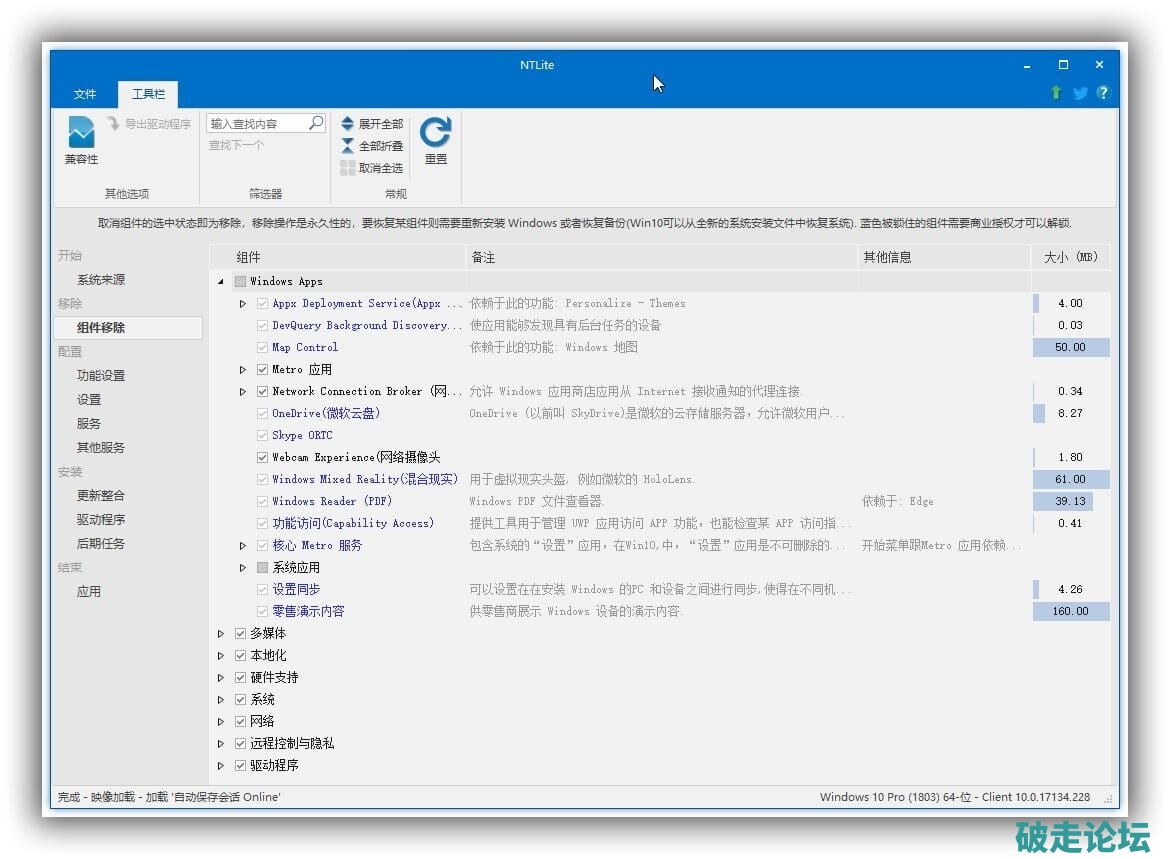
Task: Open the help question mark icon
Action: coord(1103,93)
